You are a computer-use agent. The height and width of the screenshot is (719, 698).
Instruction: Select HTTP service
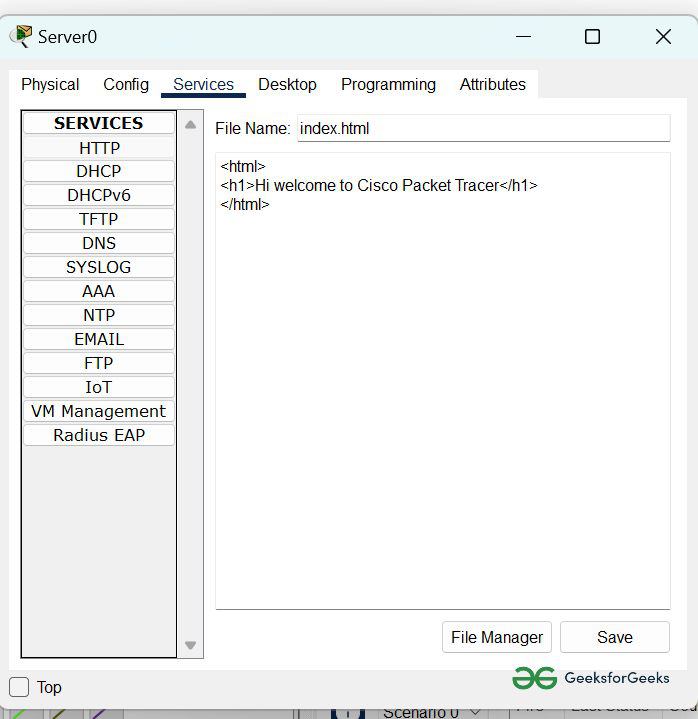[x=99, y=148]
